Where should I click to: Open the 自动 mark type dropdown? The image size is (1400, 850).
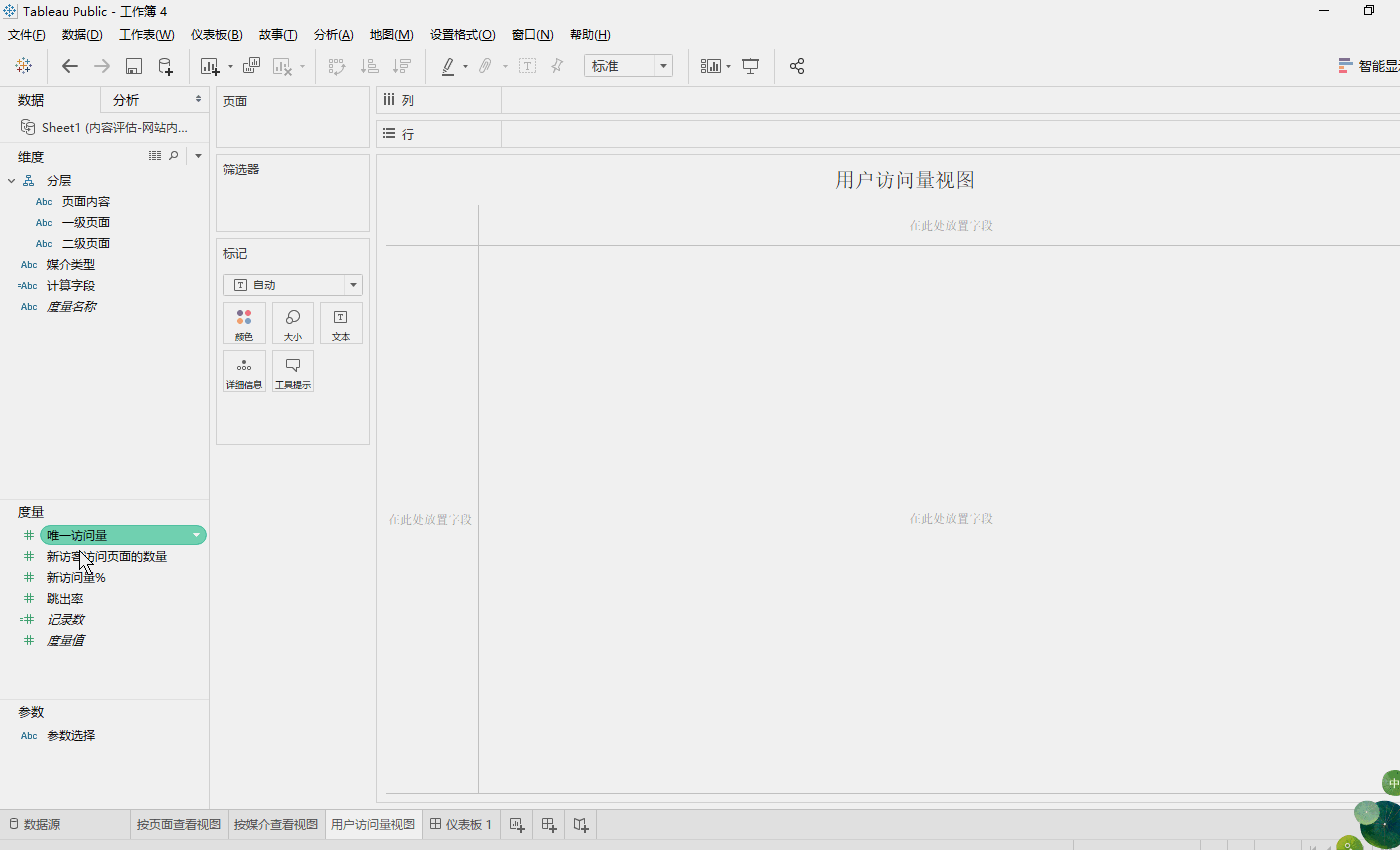pos(293,285)
